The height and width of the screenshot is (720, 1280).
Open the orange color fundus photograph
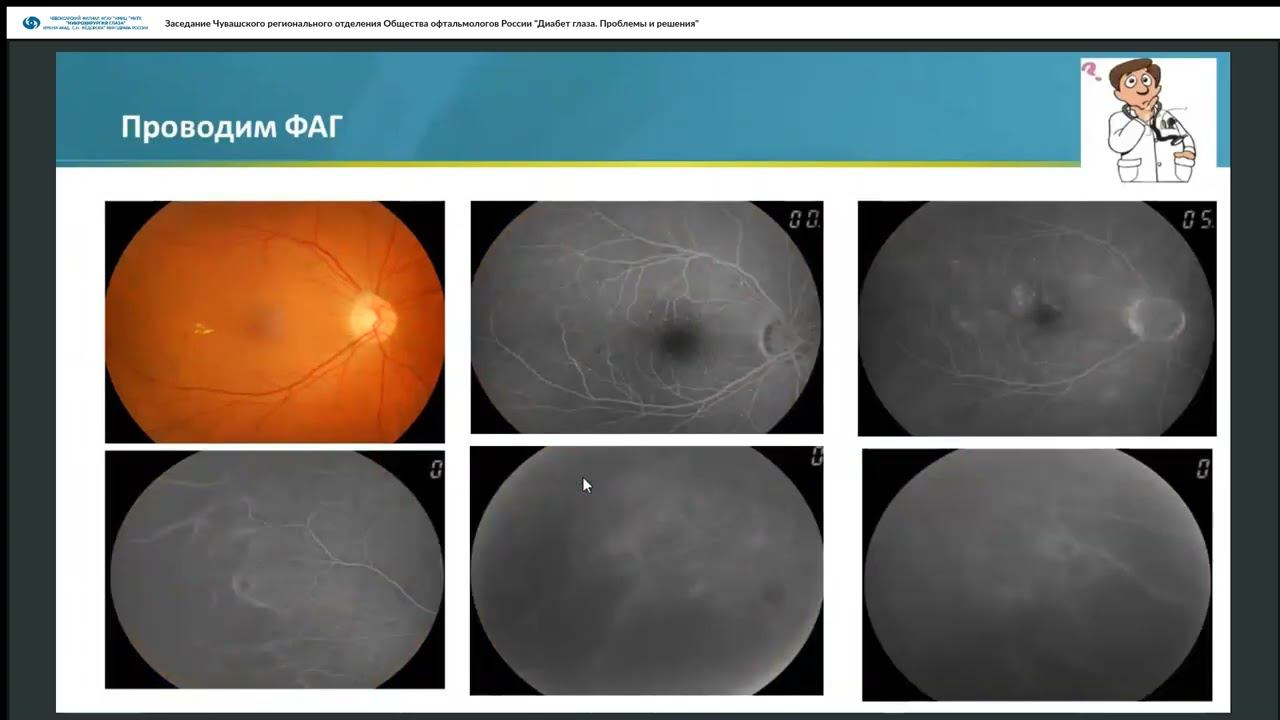point(275,322)
